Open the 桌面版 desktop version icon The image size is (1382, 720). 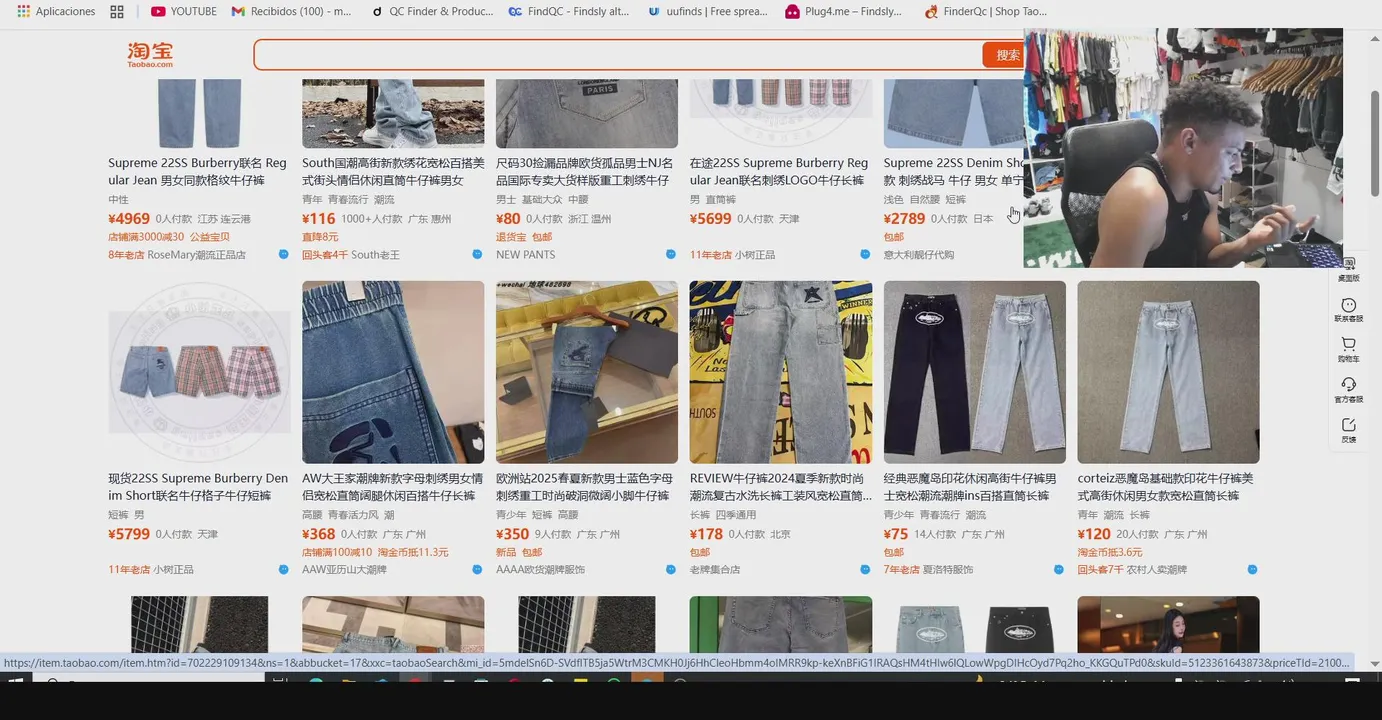pyautogui.click(x=1348, y=269)
